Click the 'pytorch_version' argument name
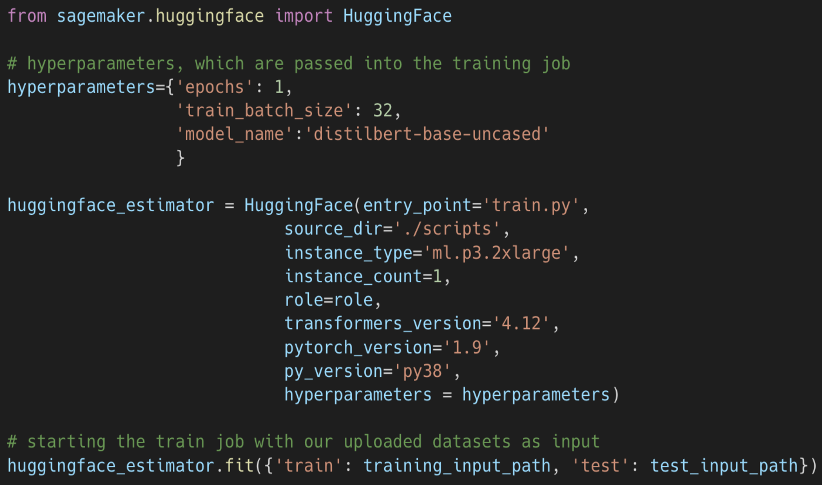The width and height of the screenshot is (822, 485). pos(358,348)
